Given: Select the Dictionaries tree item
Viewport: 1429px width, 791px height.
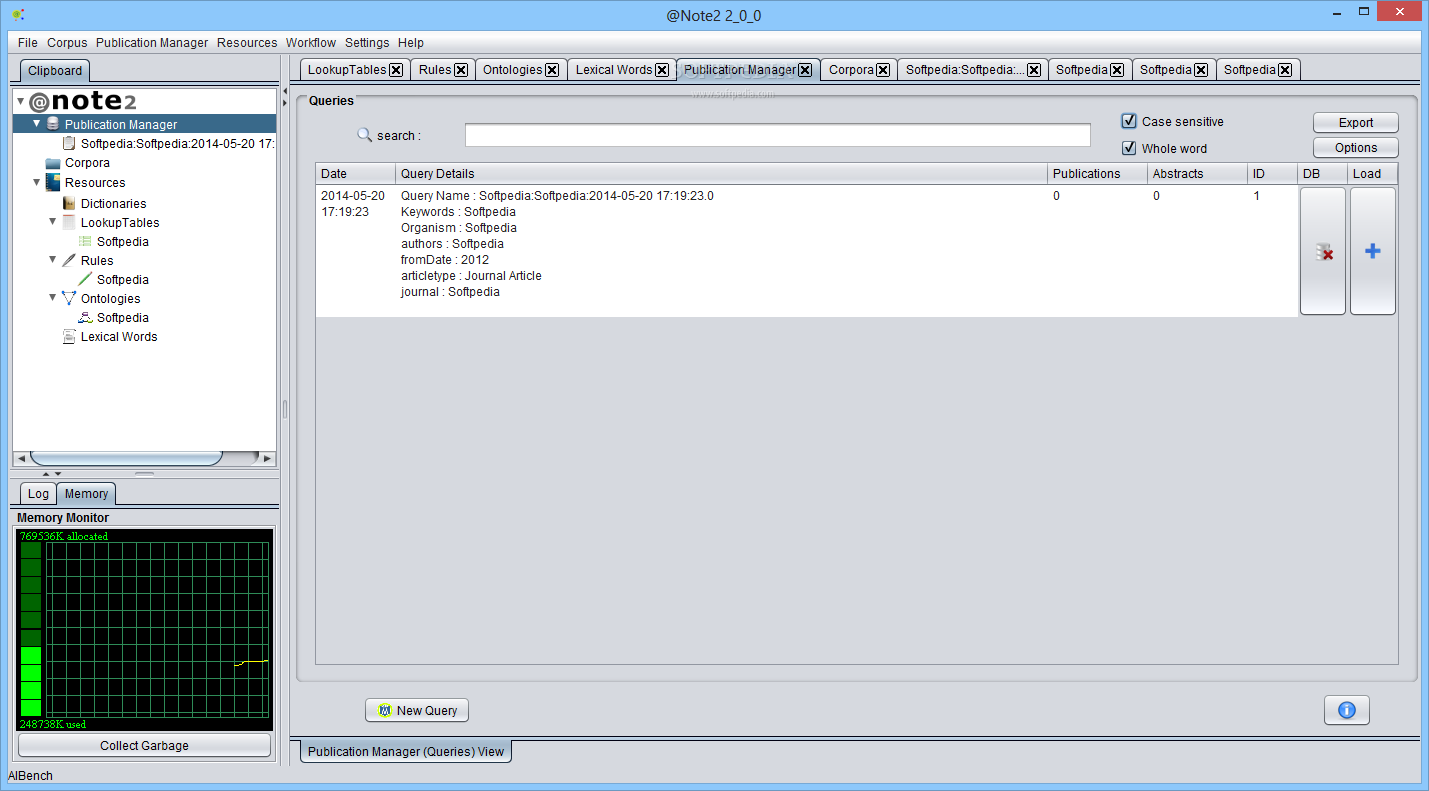Looking at the screenshot, I should 113,203.
